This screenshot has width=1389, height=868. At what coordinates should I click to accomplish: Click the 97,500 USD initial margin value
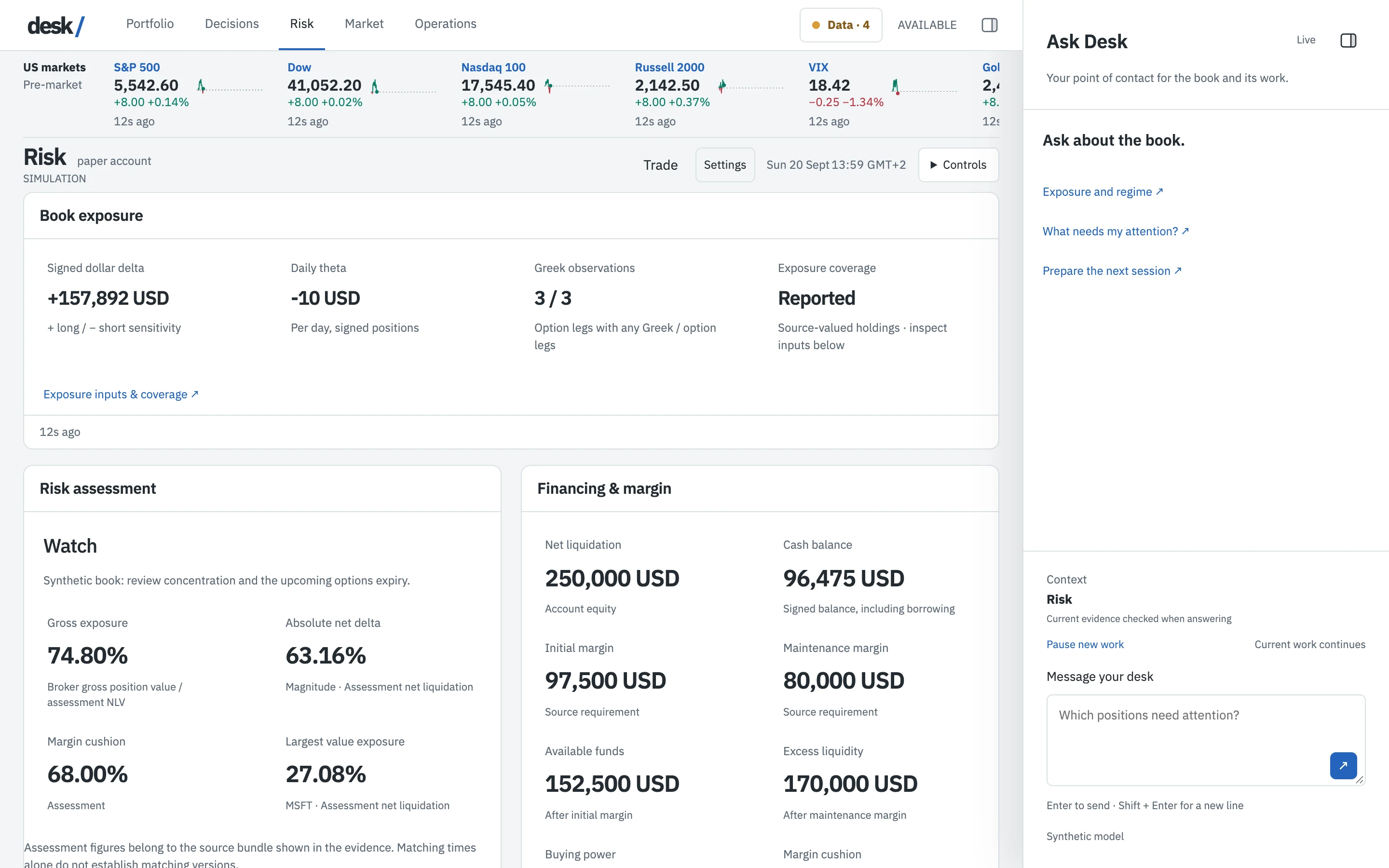tap(606, 681)
